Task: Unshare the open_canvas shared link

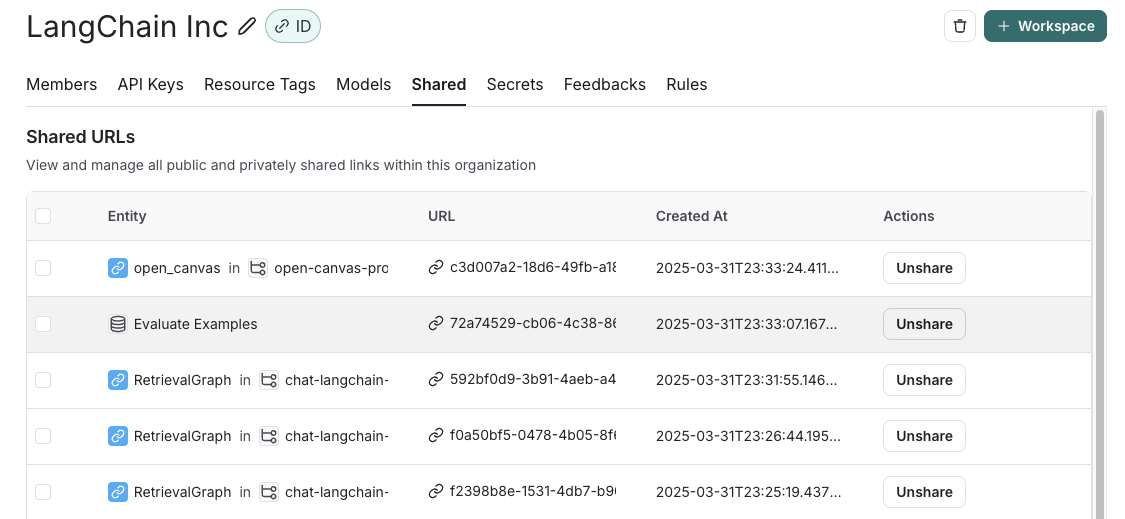Action: (924, 268)
